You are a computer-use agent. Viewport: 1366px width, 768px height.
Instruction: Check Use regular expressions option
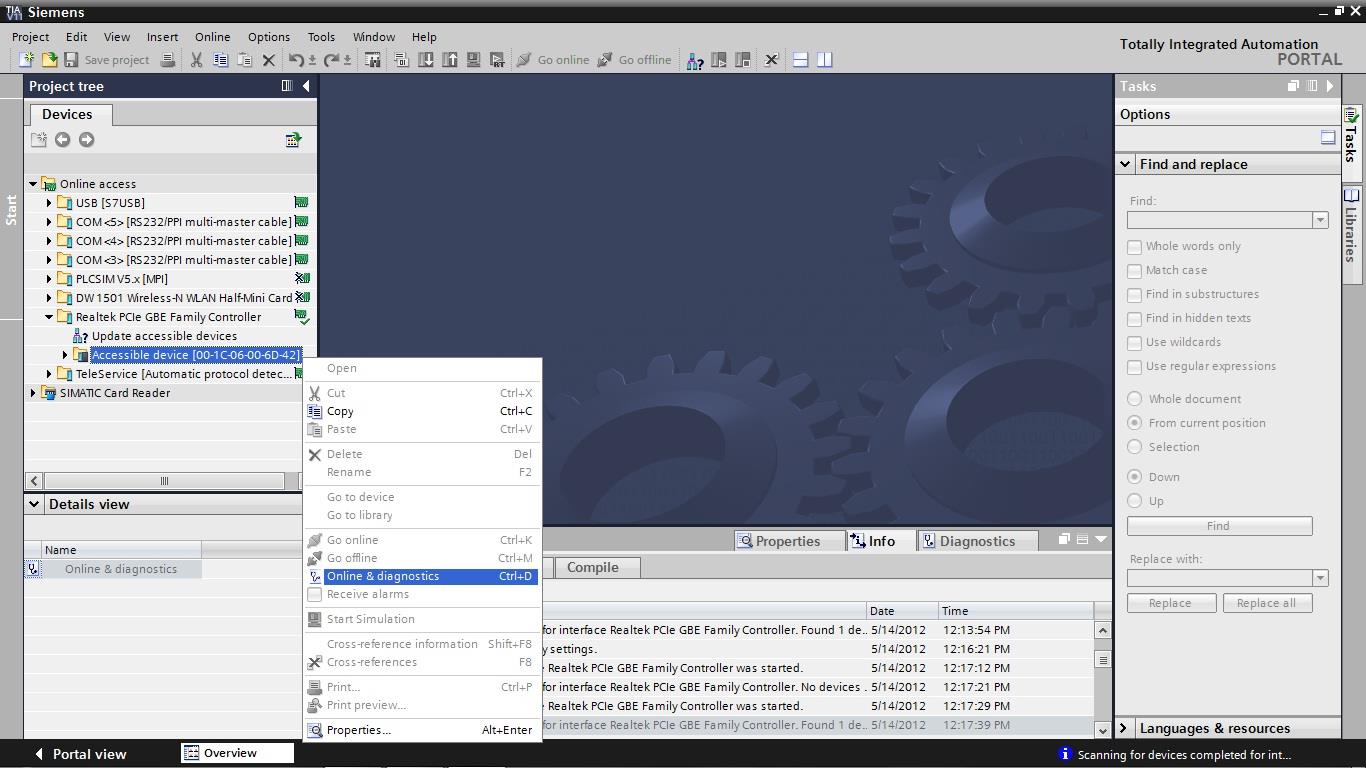coord(1134,366)
